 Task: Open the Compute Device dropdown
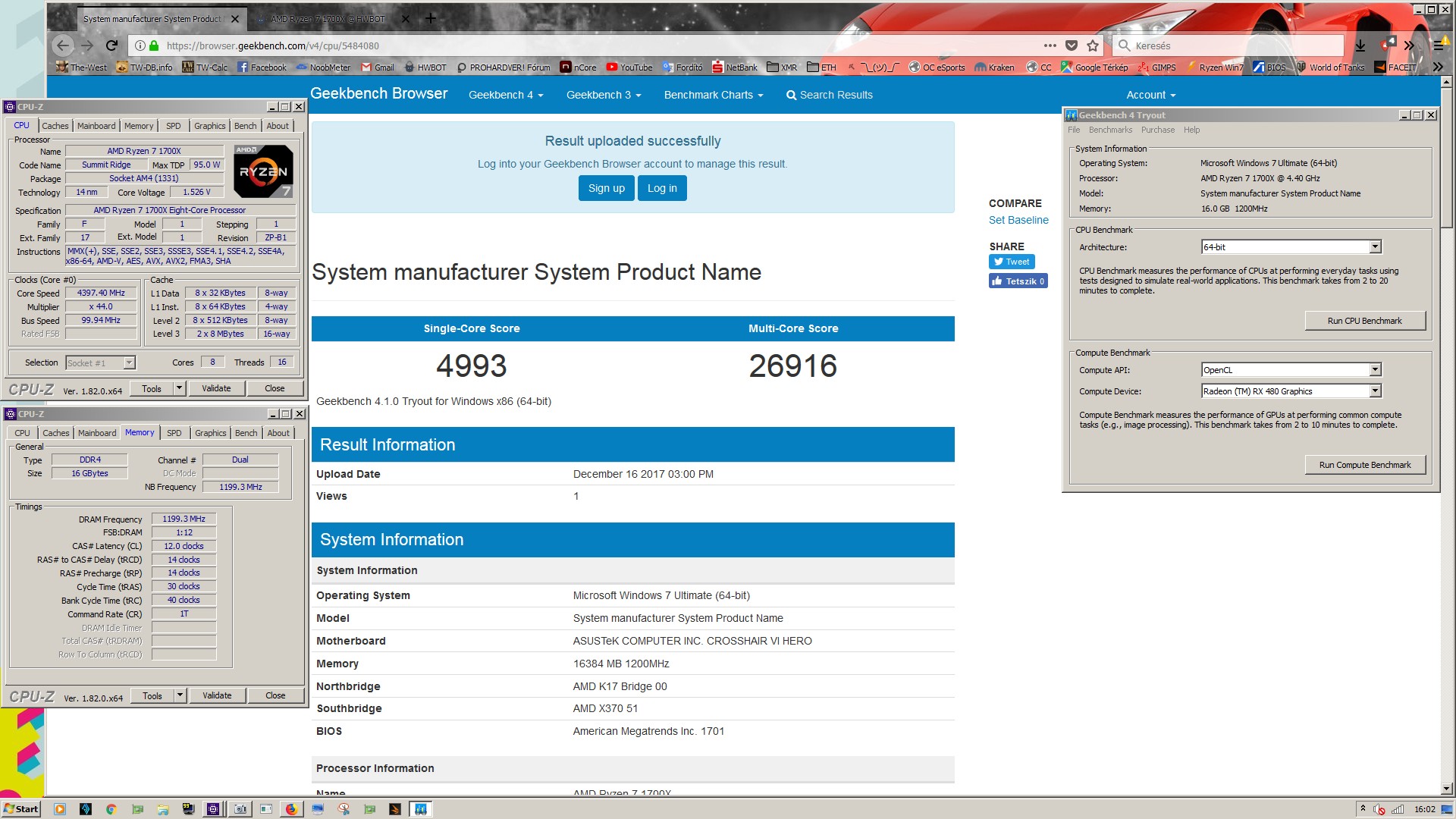coord(1375,391)
